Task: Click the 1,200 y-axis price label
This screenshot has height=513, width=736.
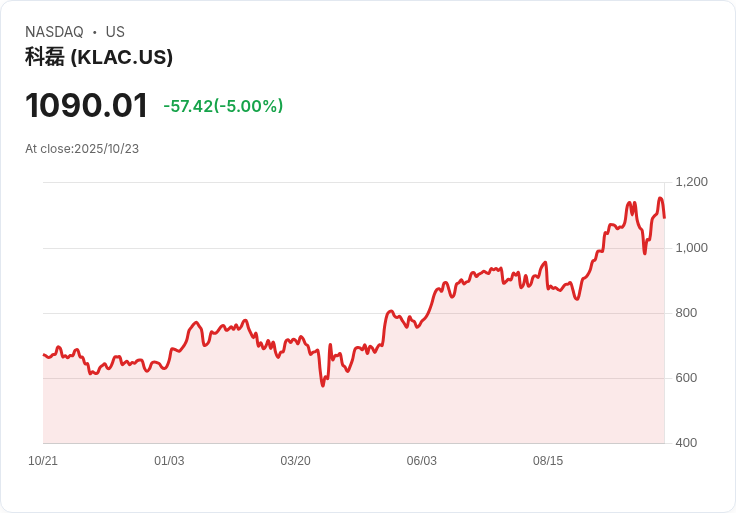Action: (691, 182)
